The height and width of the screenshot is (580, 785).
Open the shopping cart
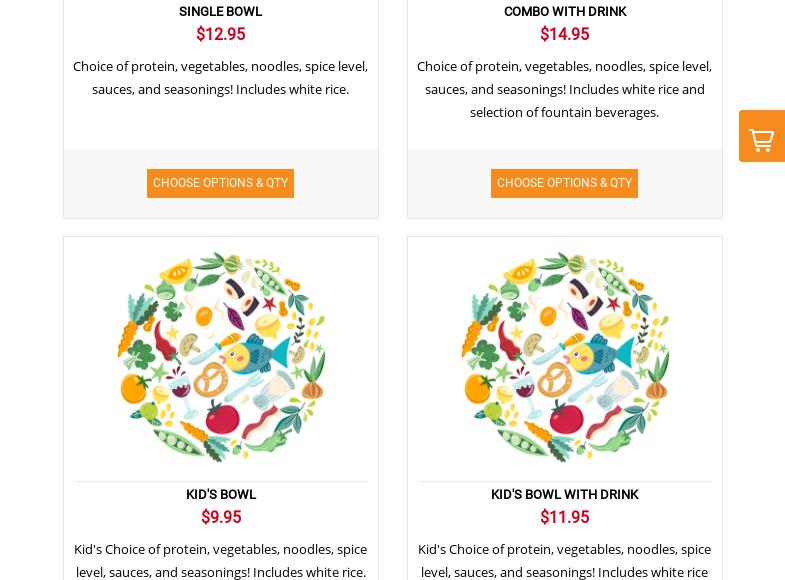coord(762,138)
